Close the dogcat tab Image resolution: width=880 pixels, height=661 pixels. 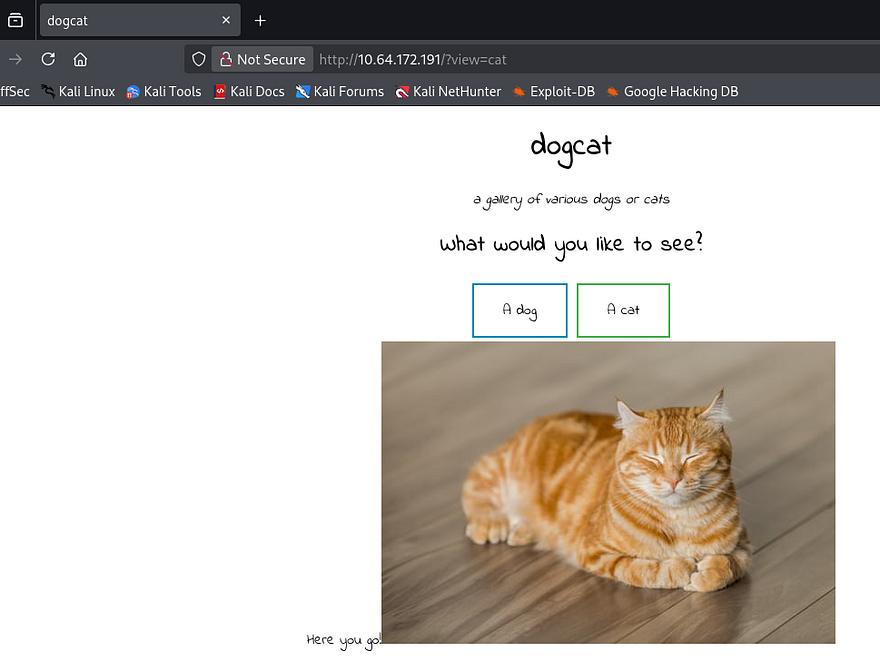point(226,20)
